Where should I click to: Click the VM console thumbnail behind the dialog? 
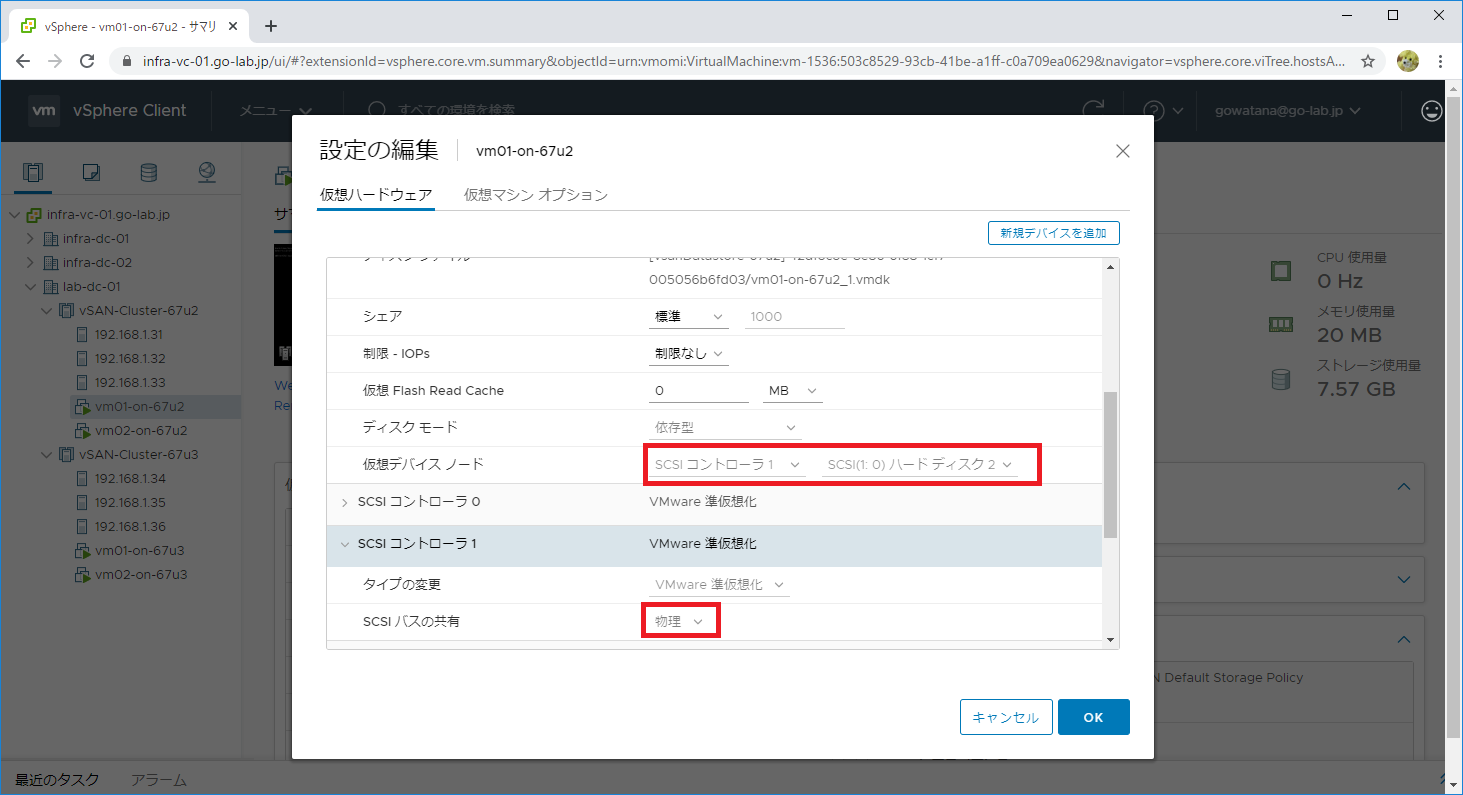(282, 305)
